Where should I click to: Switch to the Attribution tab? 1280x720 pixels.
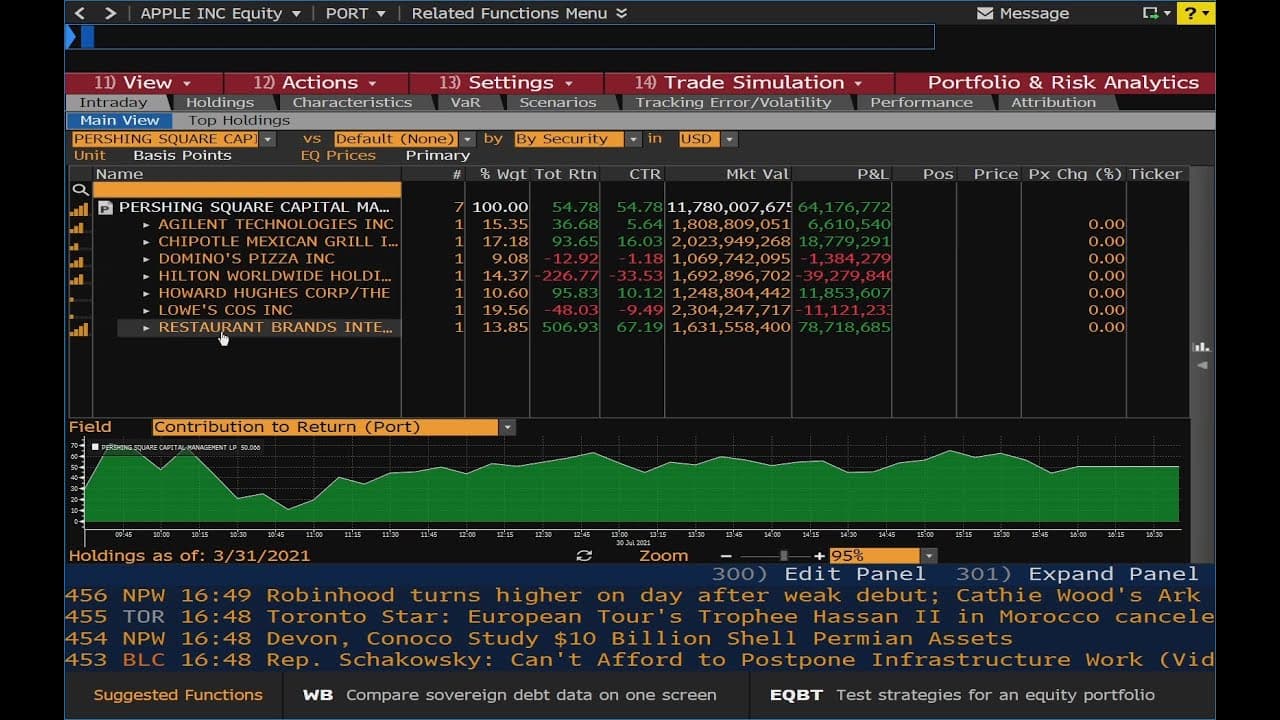1053,102
